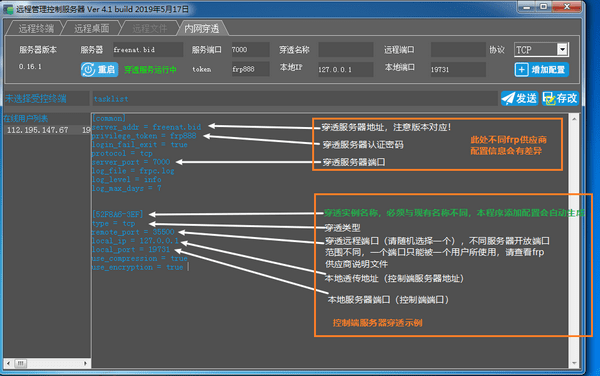
Task: Open the 协议 TCP protocol dropdown
Action: (562, 49)
